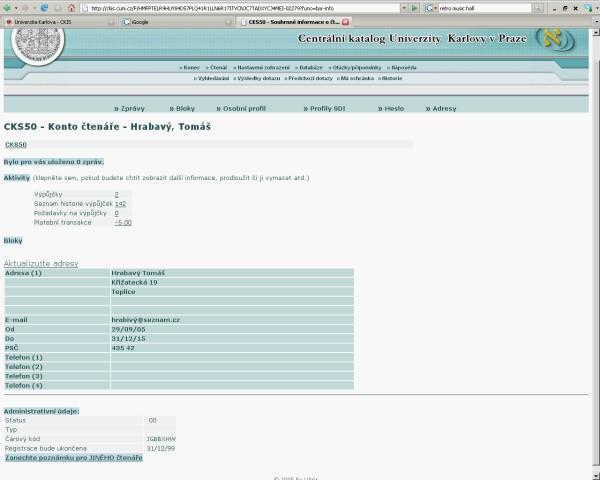Open the browser home page icon
Viewport: 600px width, 480px height.
(x=72, y=8)
